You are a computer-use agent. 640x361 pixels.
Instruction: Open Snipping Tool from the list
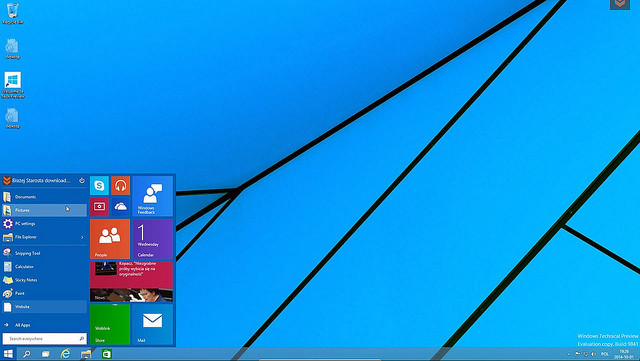coord(44,253)
